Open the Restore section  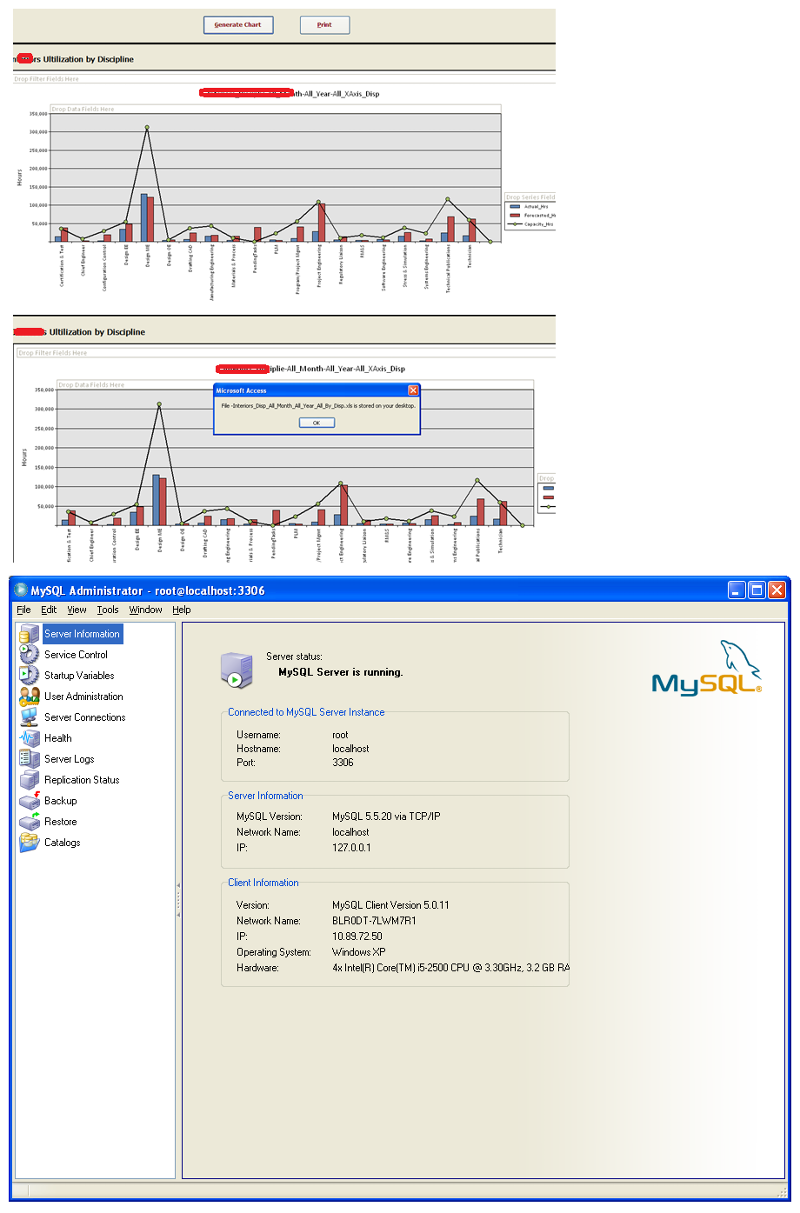pyautogui.click(x=60, y=822)
